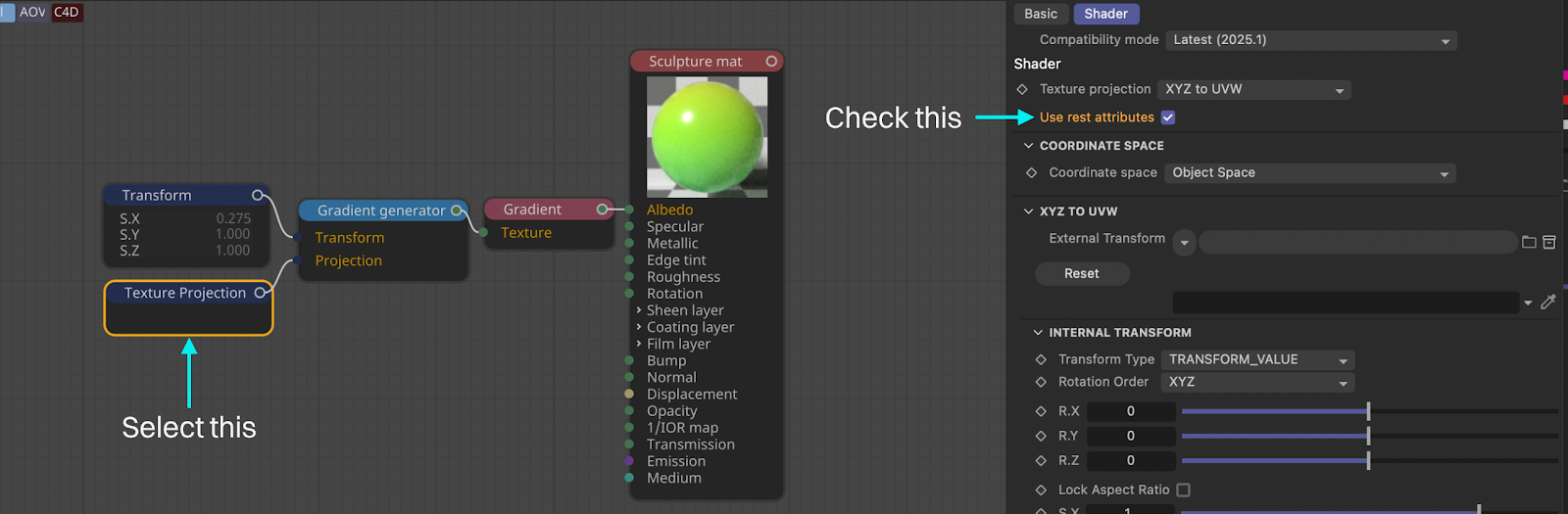This screenshot has height=514, width=1568.
Task: Enable the Lock Aspect Ratio checkbox
Action: click(x=1183, y=490)
